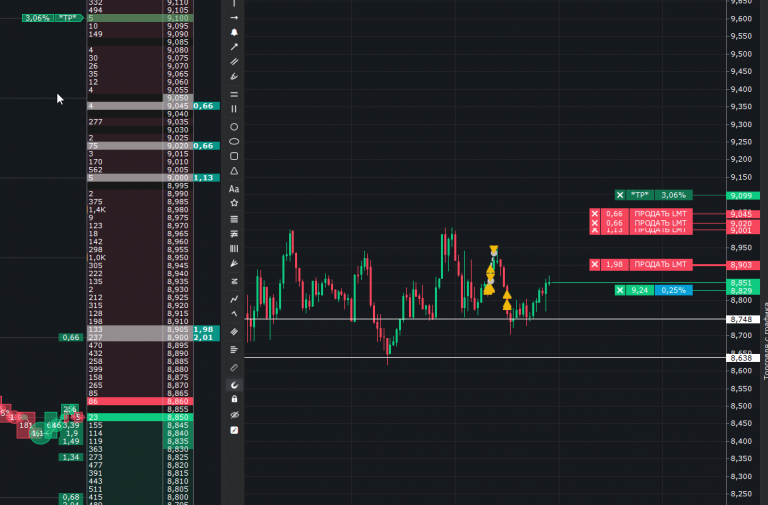Click the 1,13 order tag beside 9,000
Image resolution: width=768 pixels, height=505 pixels.
coord(206,178)
